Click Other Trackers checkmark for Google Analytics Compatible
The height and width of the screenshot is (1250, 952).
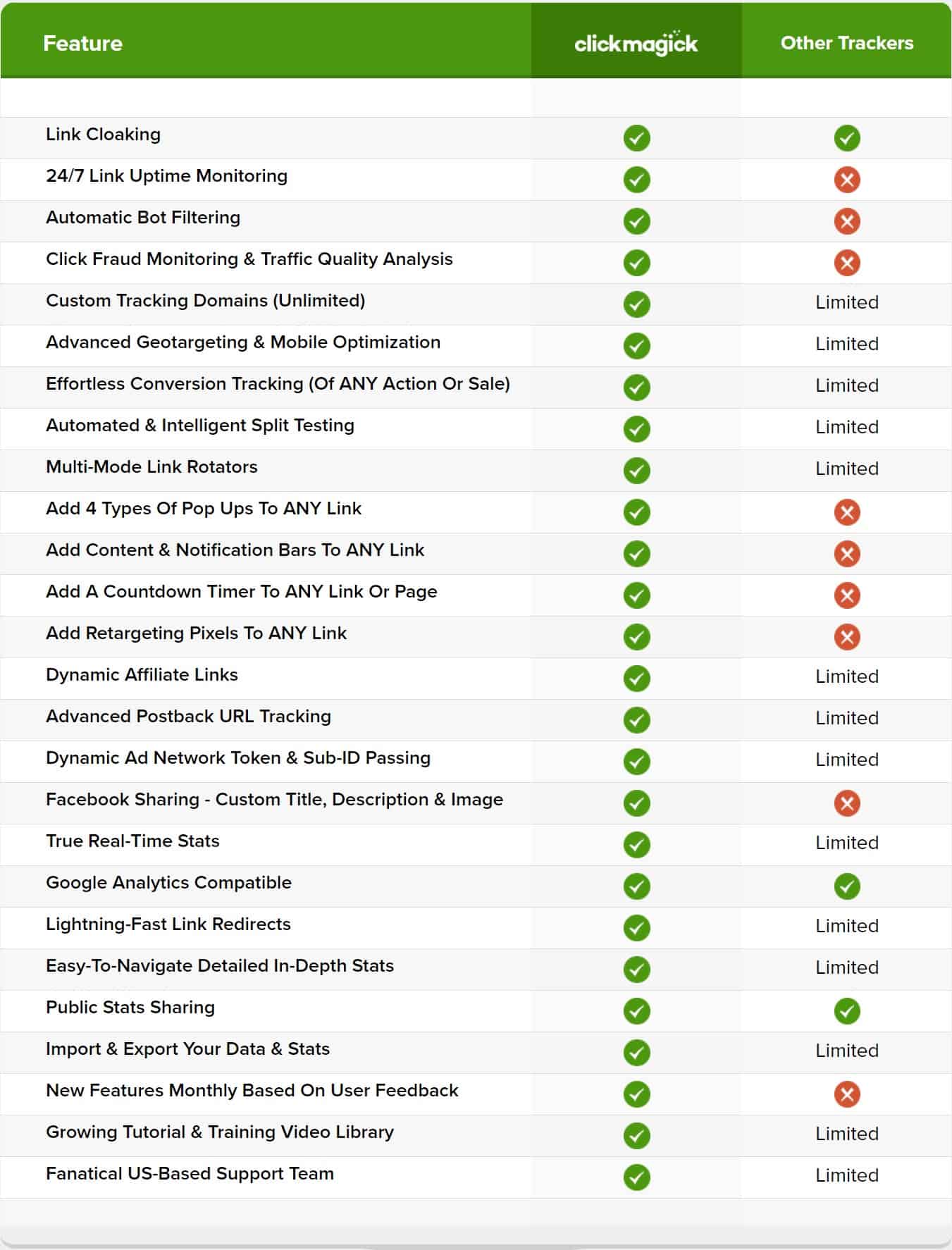847,886
